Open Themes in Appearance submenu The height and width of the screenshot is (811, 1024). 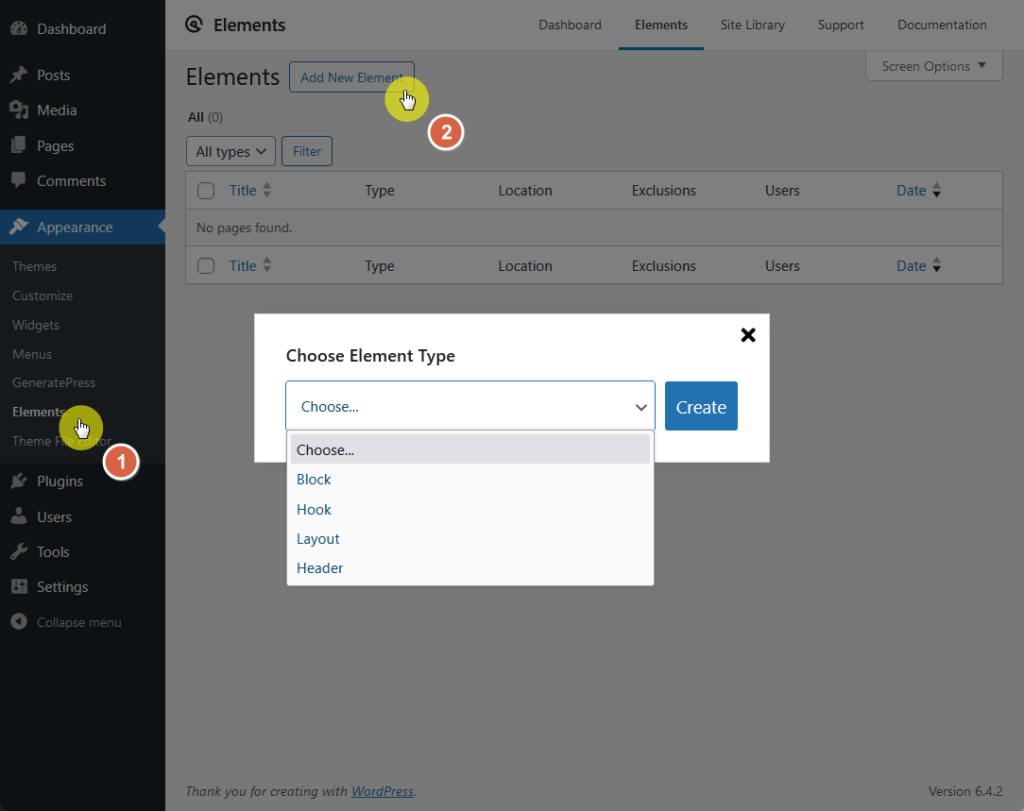(x=34, y=266)
